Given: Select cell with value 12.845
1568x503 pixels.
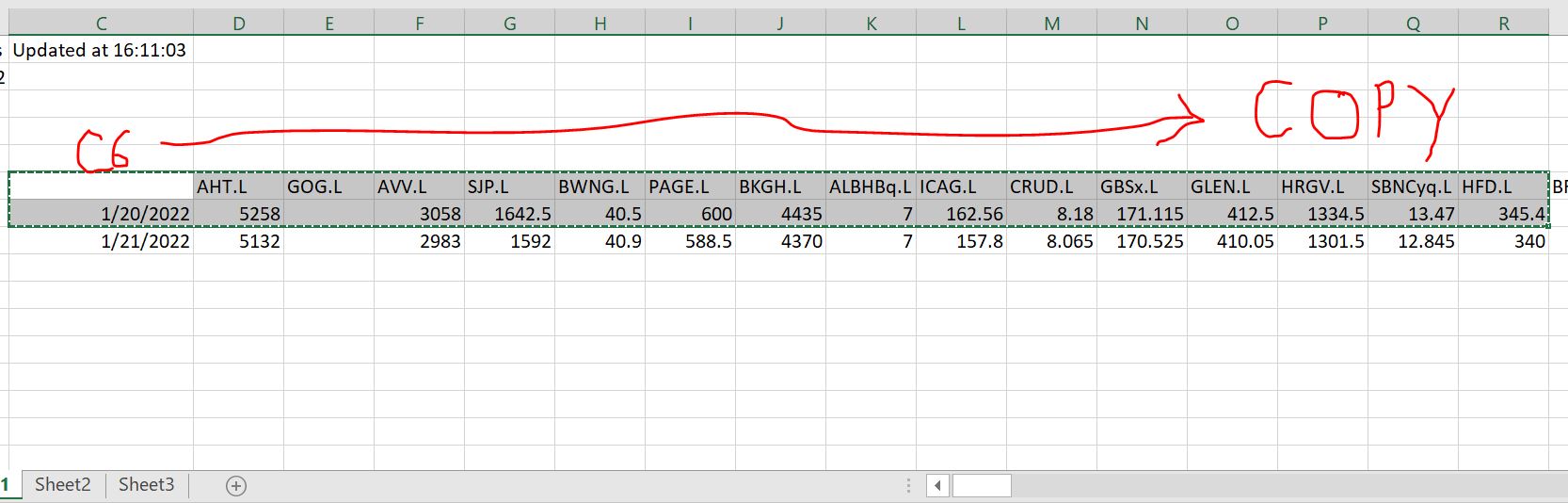Looking at the screenshot, I should tap(1413, 241).
